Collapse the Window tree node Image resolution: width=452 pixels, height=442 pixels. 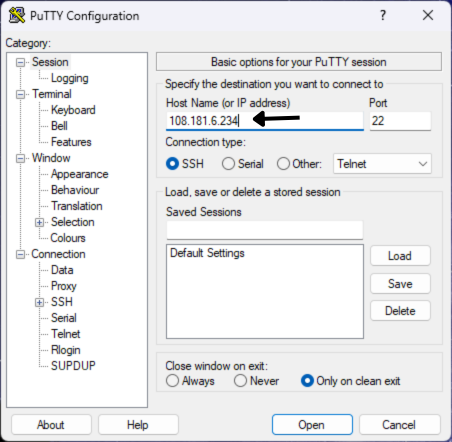(x=21, y=158)
